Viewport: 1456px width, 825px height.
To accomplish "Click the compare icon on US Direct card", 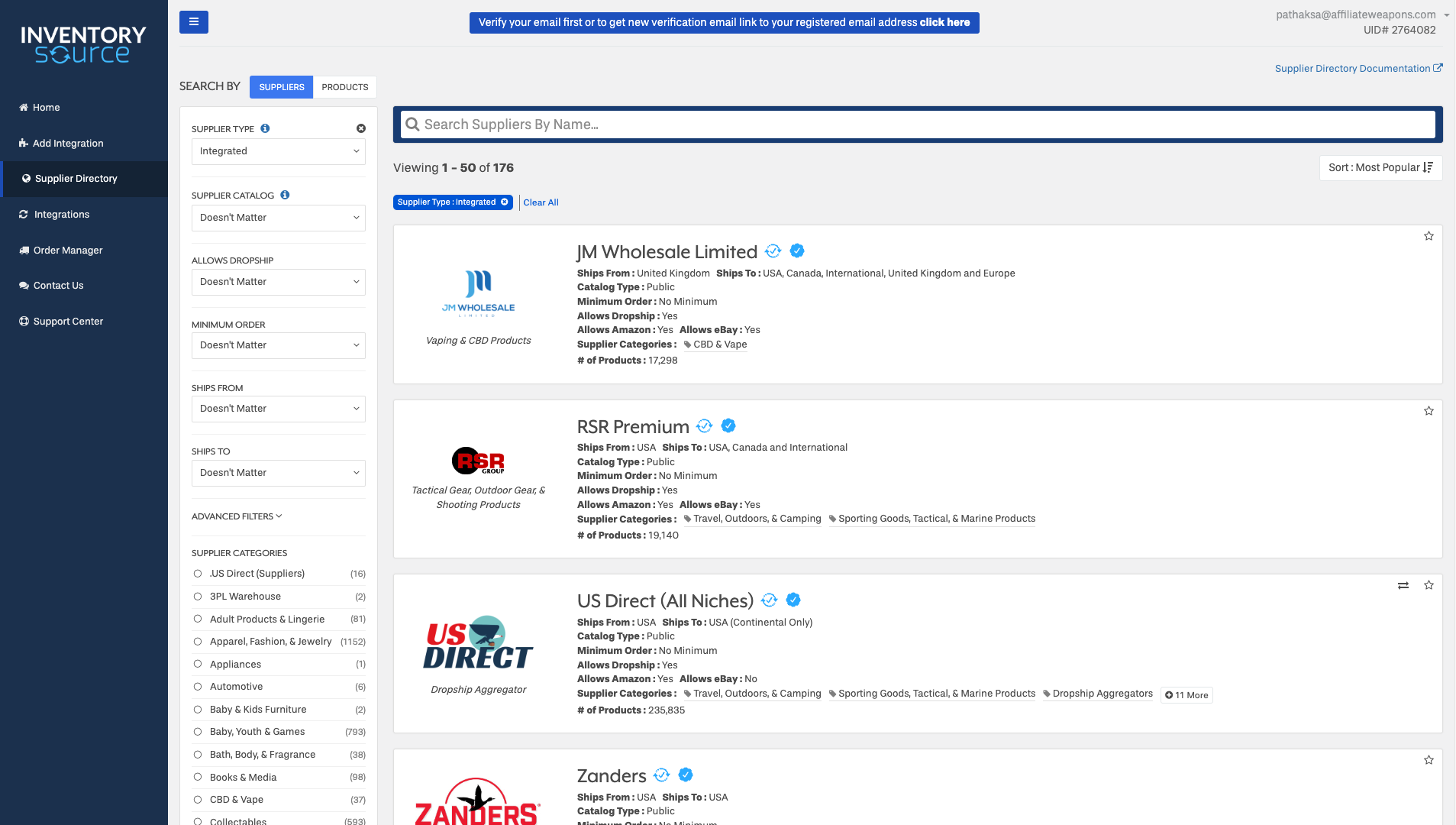I will point(1403,585).
